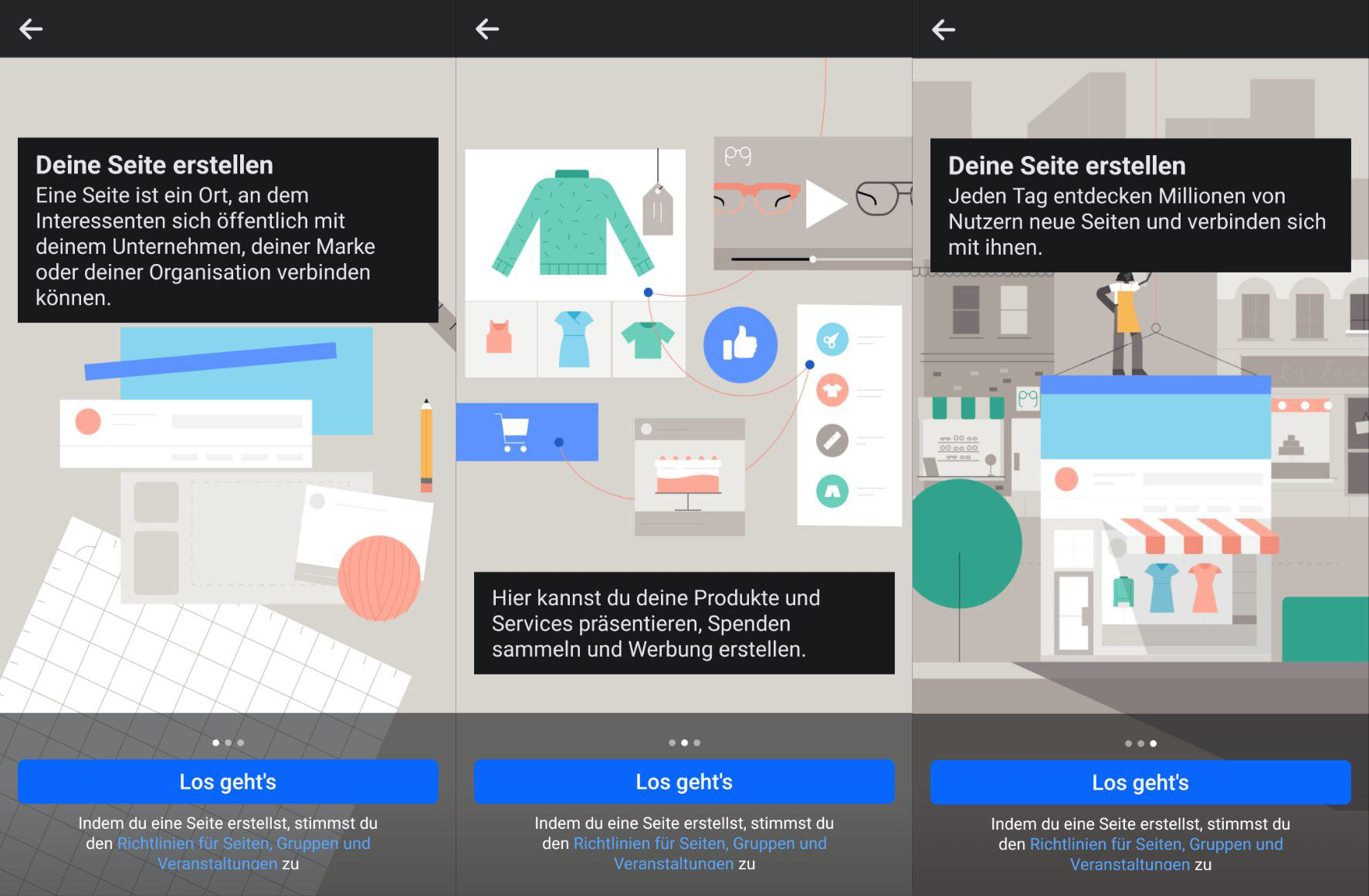Click the green trousers circle icon

(832, 491)
